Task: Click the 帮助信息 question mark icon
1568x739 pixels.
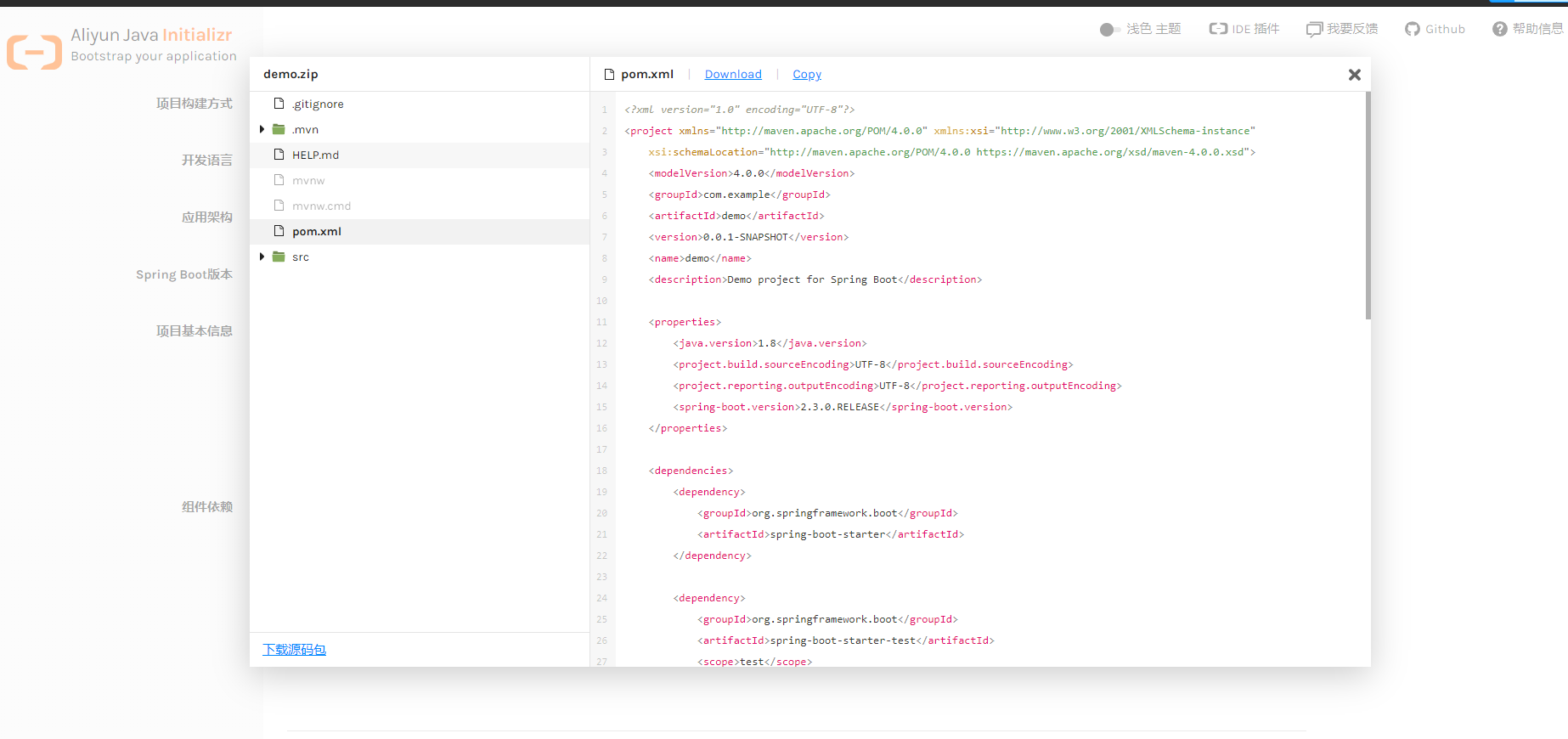Action: [x=1500, y=29]
